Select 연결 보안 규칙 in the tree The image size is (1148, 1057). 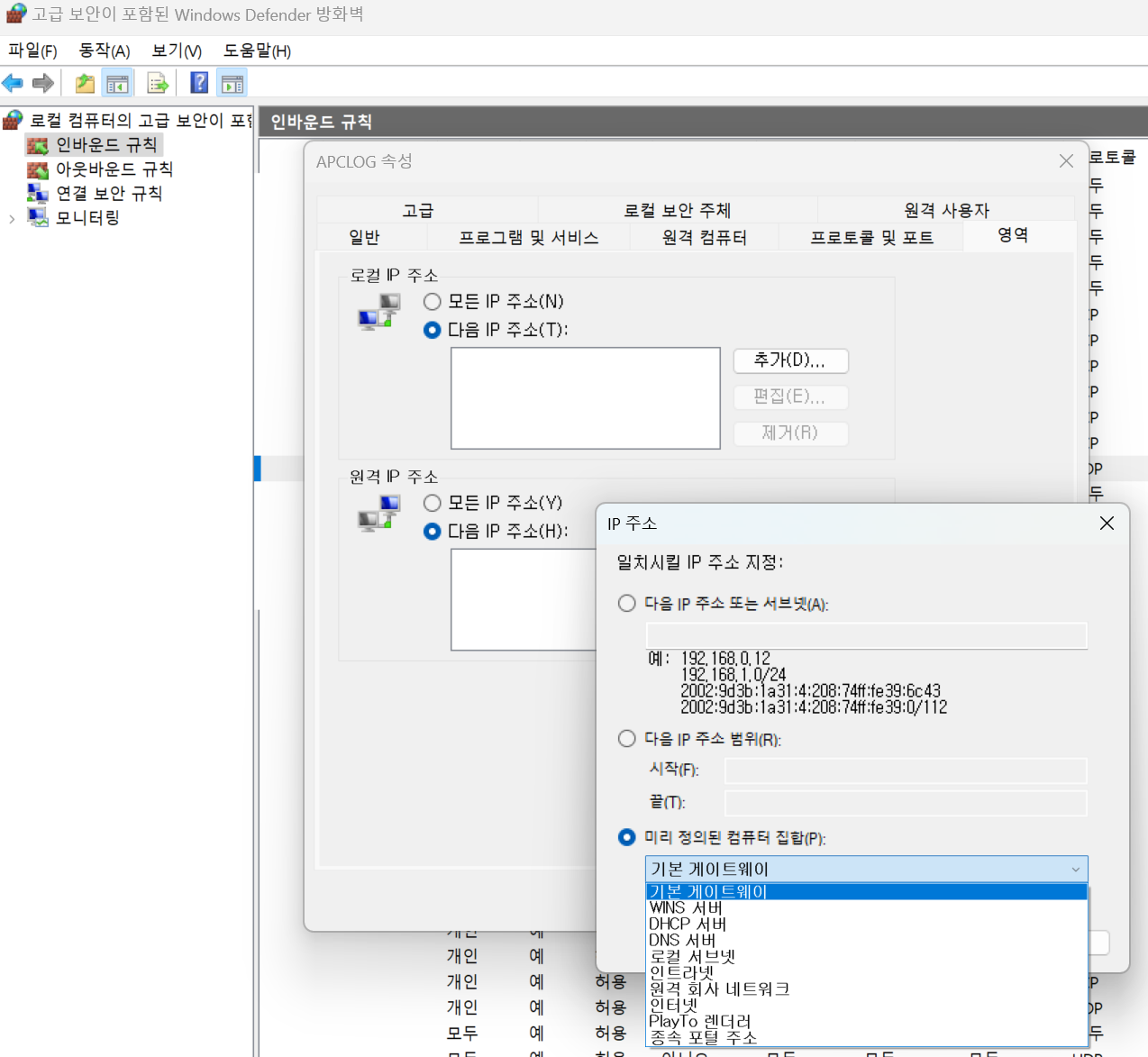point(109,194)
